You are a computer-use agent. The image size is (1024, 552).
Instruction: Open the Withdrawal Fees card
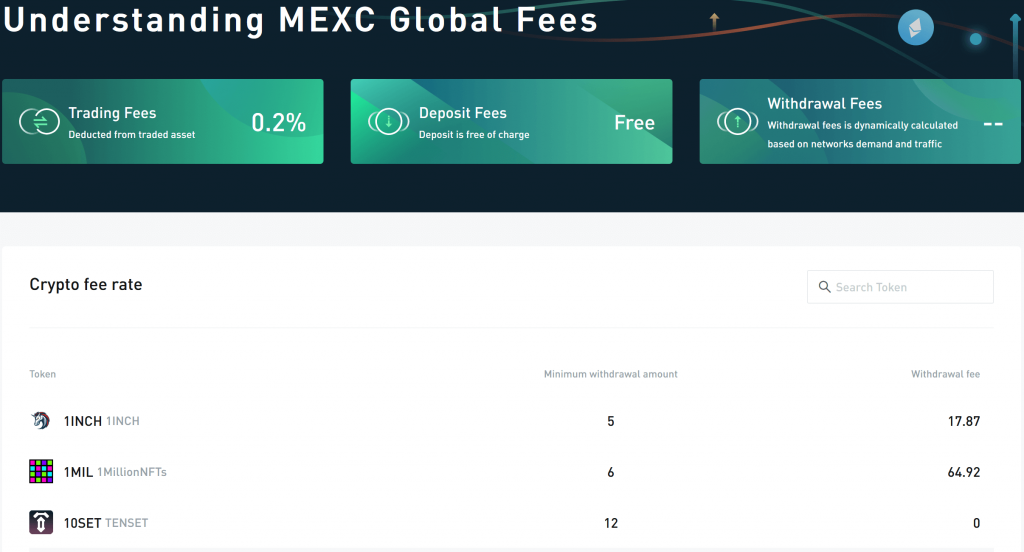pyautogui.click(x=860, y=122)
